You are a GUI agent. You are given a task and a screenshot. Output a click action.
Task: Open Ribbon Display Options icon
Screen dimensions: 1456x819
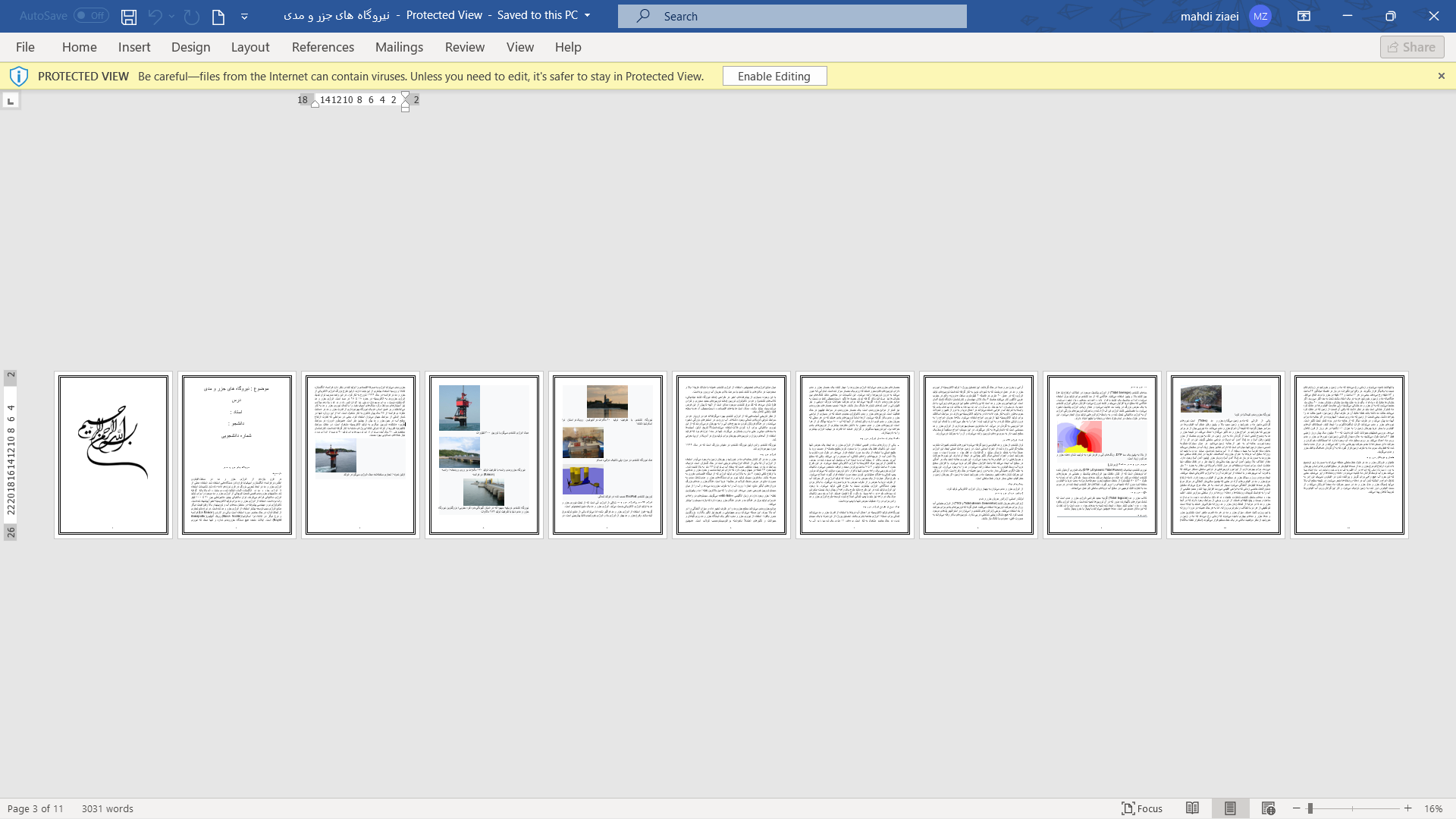pyautogui.click(x=1304, y=16)
